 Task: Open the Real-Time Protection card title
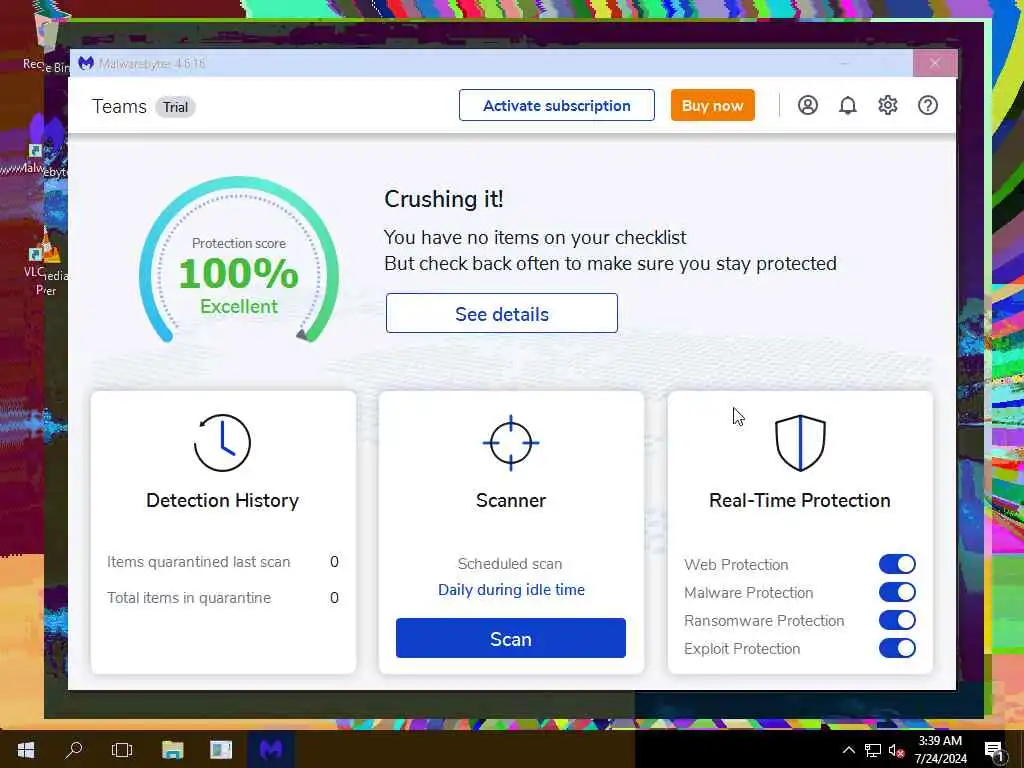tap(800, 500)
